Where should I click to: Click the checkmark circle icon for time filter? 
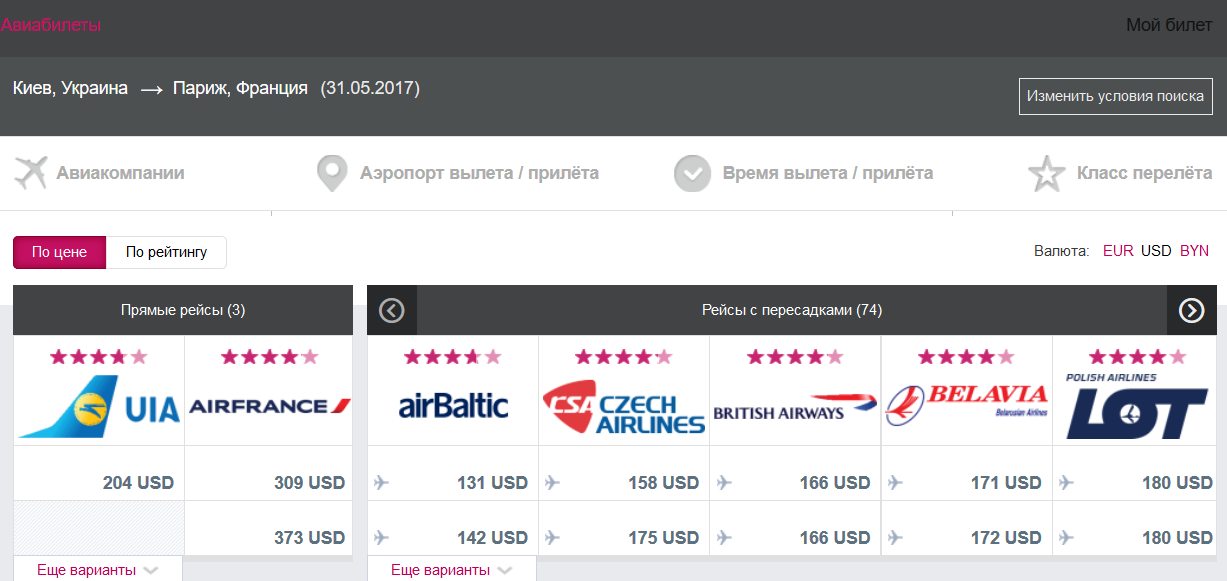[692, 173]
